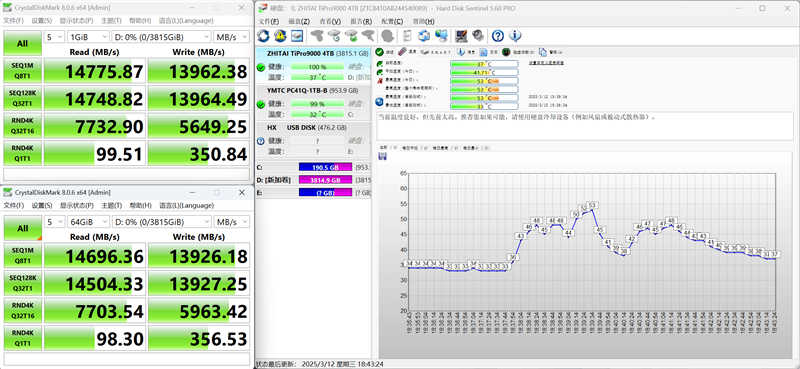800x369 pixels.
Task: Open the 文件(F) menu in Hard Disk Sentinel
Action: click(268, 21)
